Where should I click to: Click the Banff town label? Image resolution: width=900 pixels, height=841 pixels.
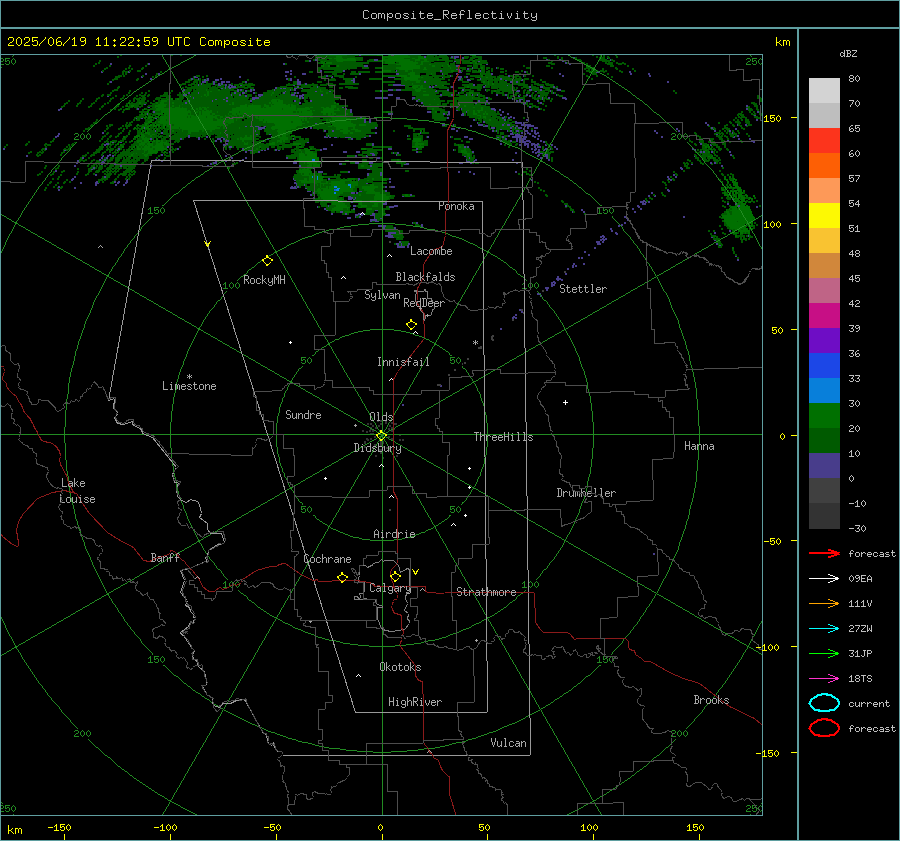click(x=165, y=557)
